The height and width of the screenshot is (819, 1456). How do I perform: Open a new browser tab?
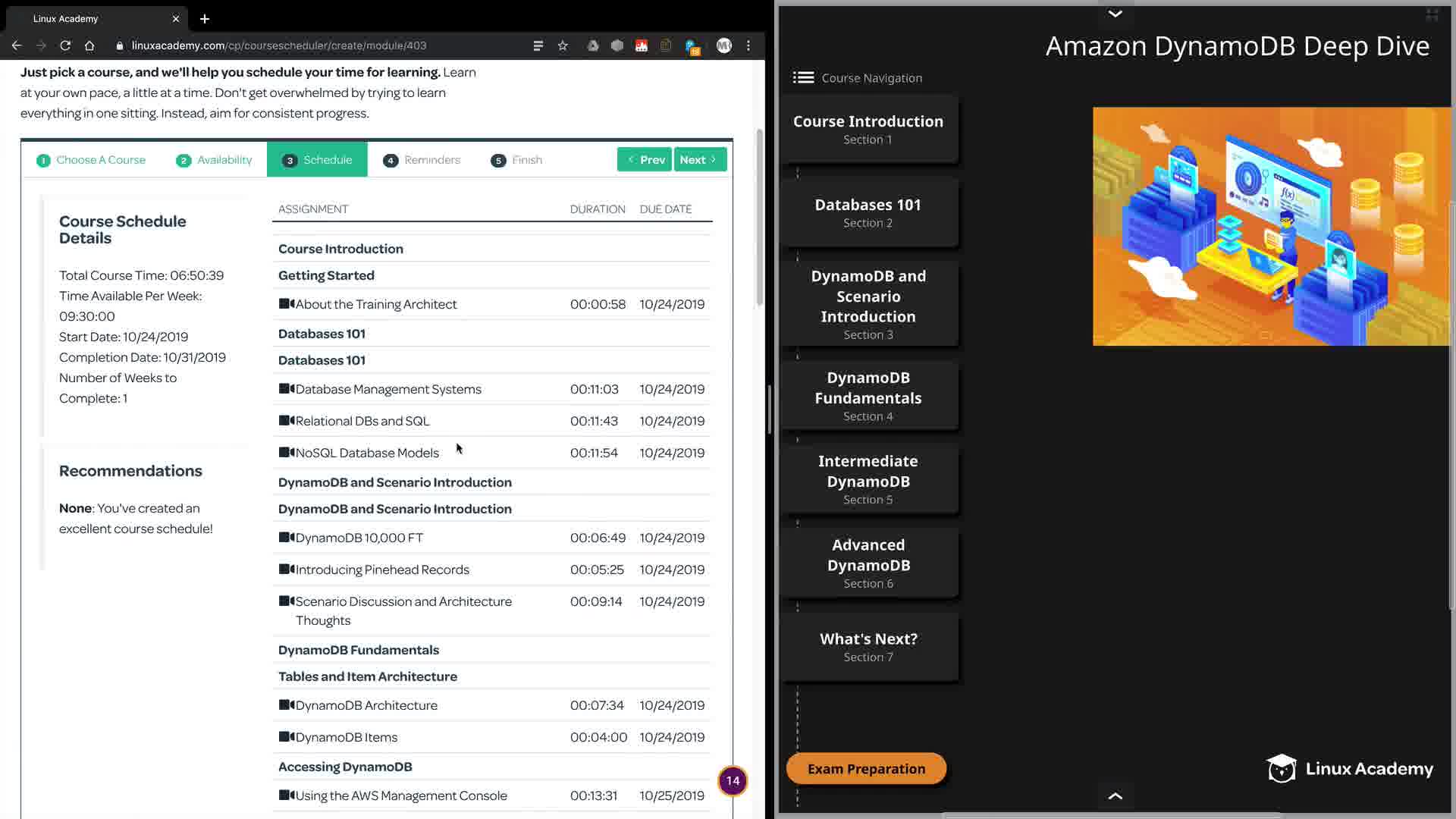205,19
